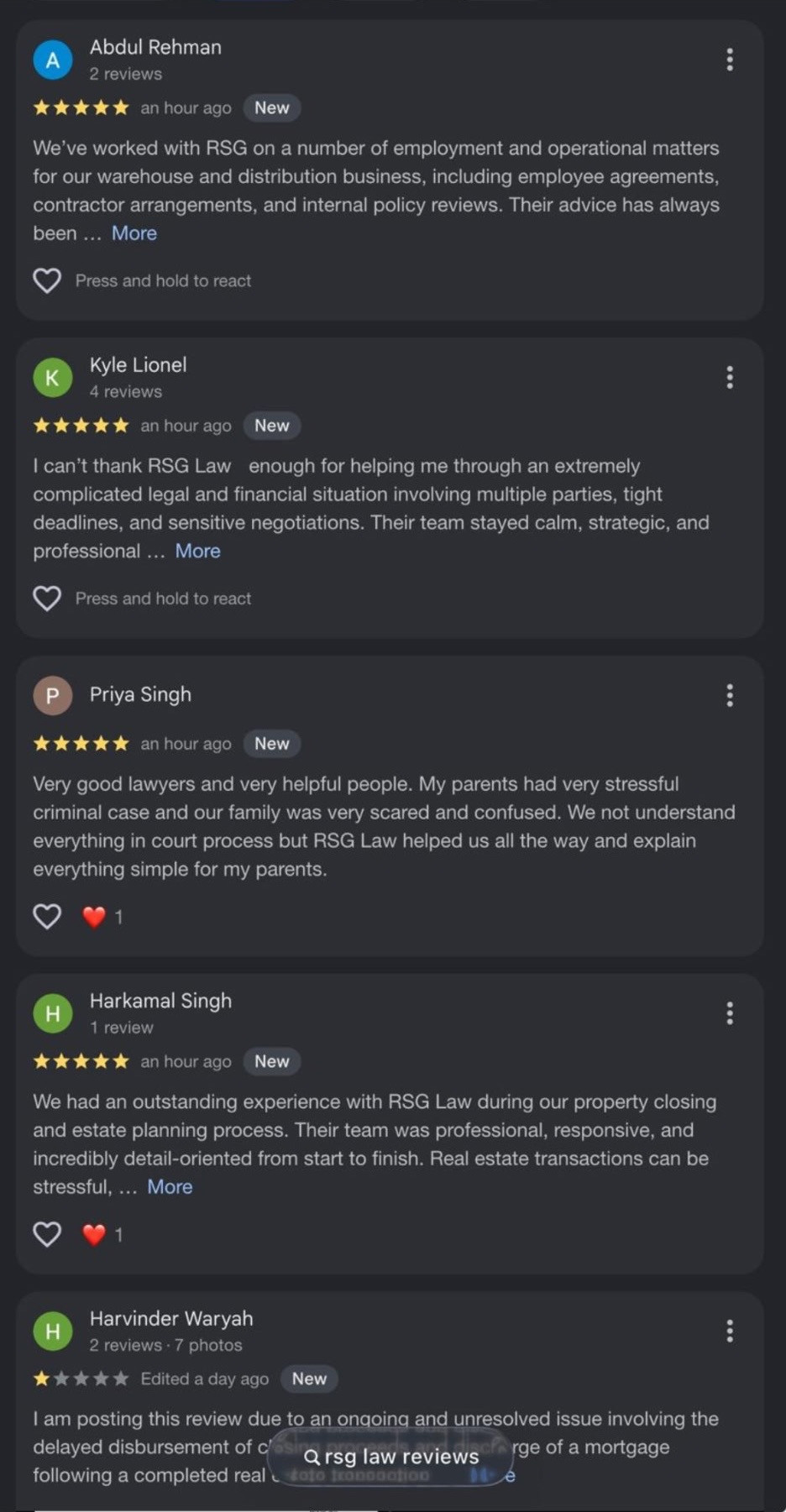Open three-dot menu on Kyle Lionel's review
This screenshot has height=1512, width=786.
click(x=729, y=378)
